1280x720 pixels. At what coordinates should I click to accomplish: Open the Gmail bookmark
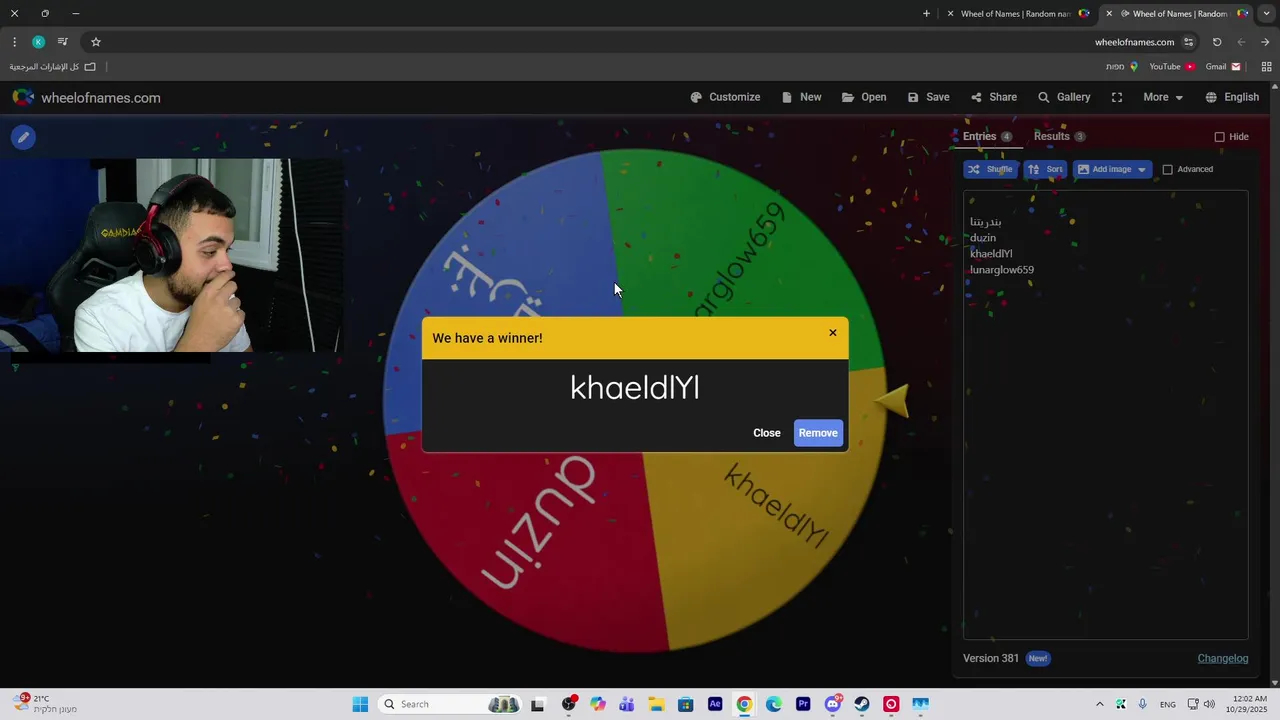(x=1223, y=67)
